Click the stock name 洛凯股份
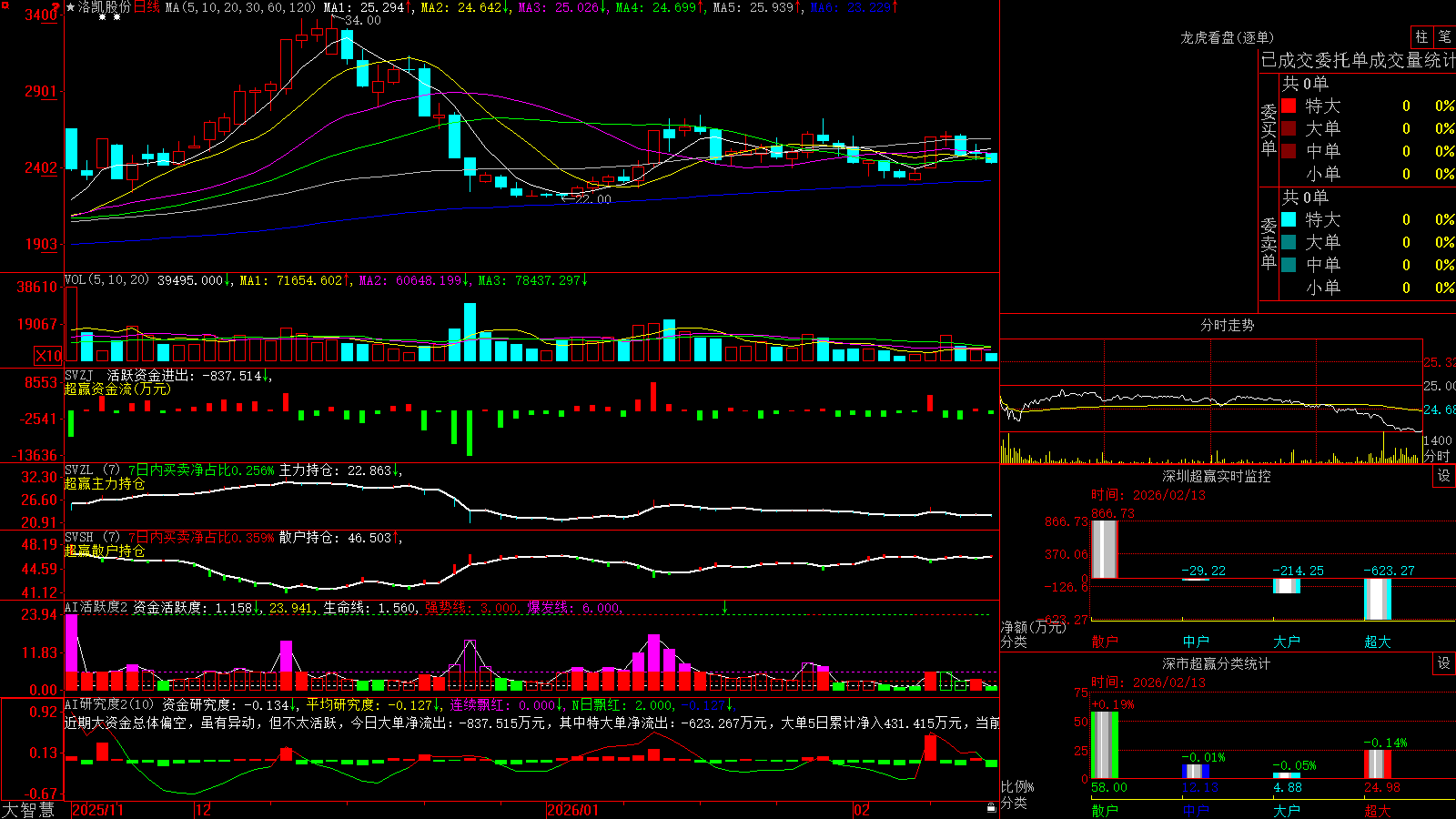Viewport: 1456px width, 819px height. click(105, 7)
